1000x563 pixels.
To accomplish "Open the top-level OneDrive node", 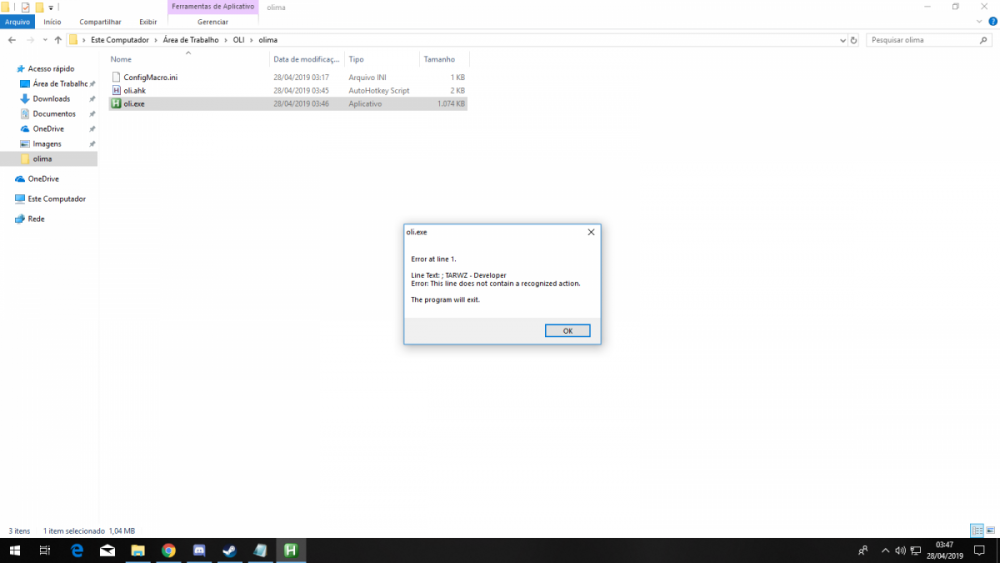I will (43, 179).
